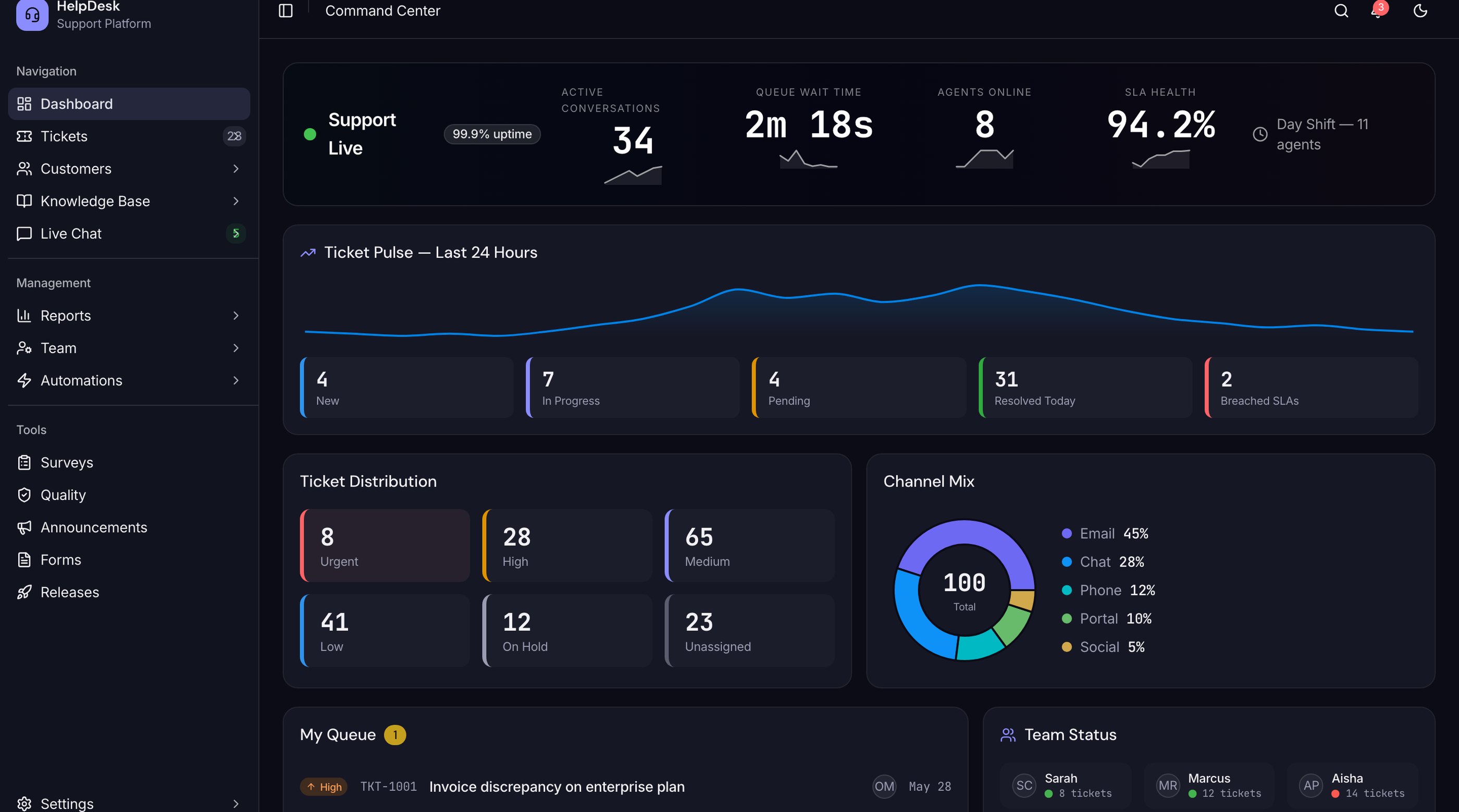Select Releases under Tools

[129, 592]
